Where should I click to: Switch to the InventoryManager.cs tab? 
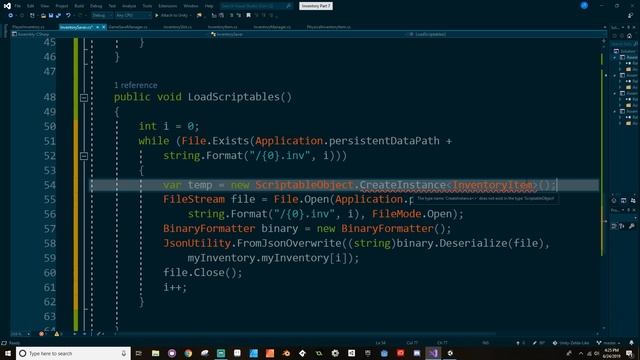point(272,27)
